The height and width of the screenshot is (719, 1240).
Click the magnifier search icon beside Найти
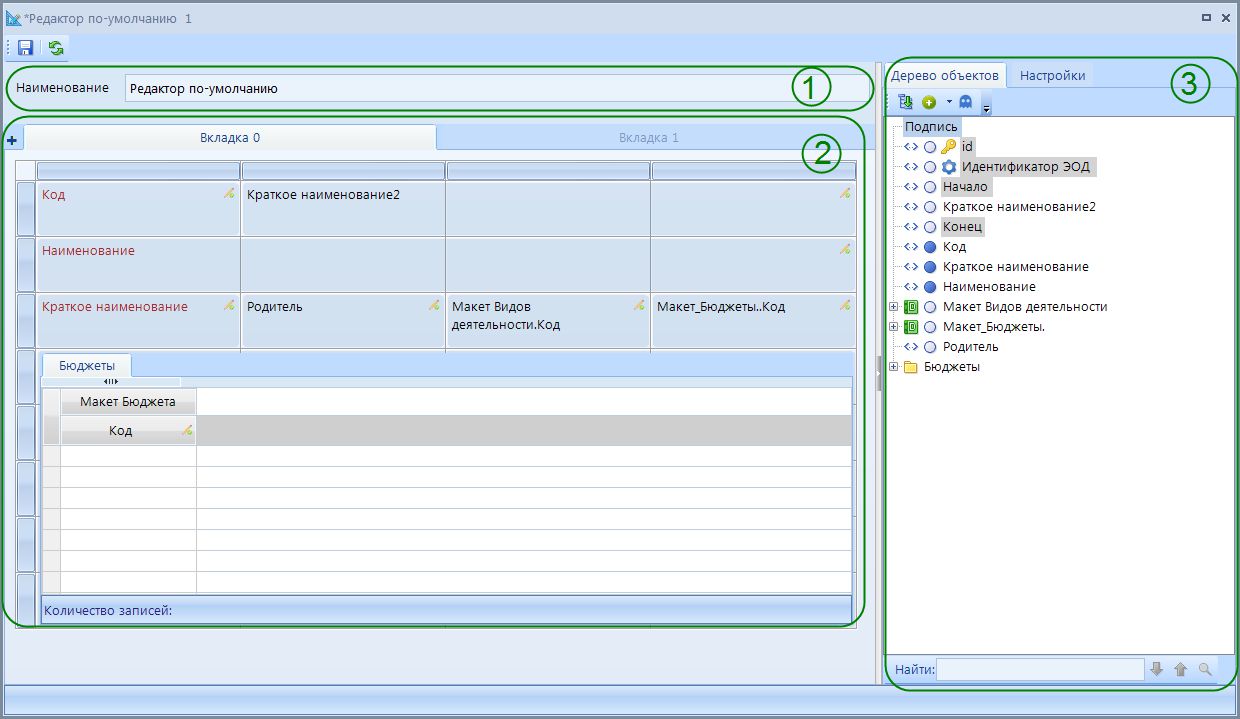(1205, 669)
